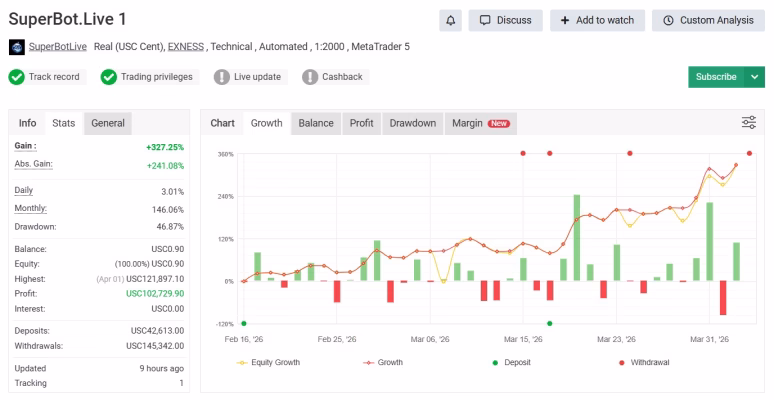Viewport: 774px width, 400px height.
Task: Click the SuperBotLive avatar icon
Action: [16, 47]
